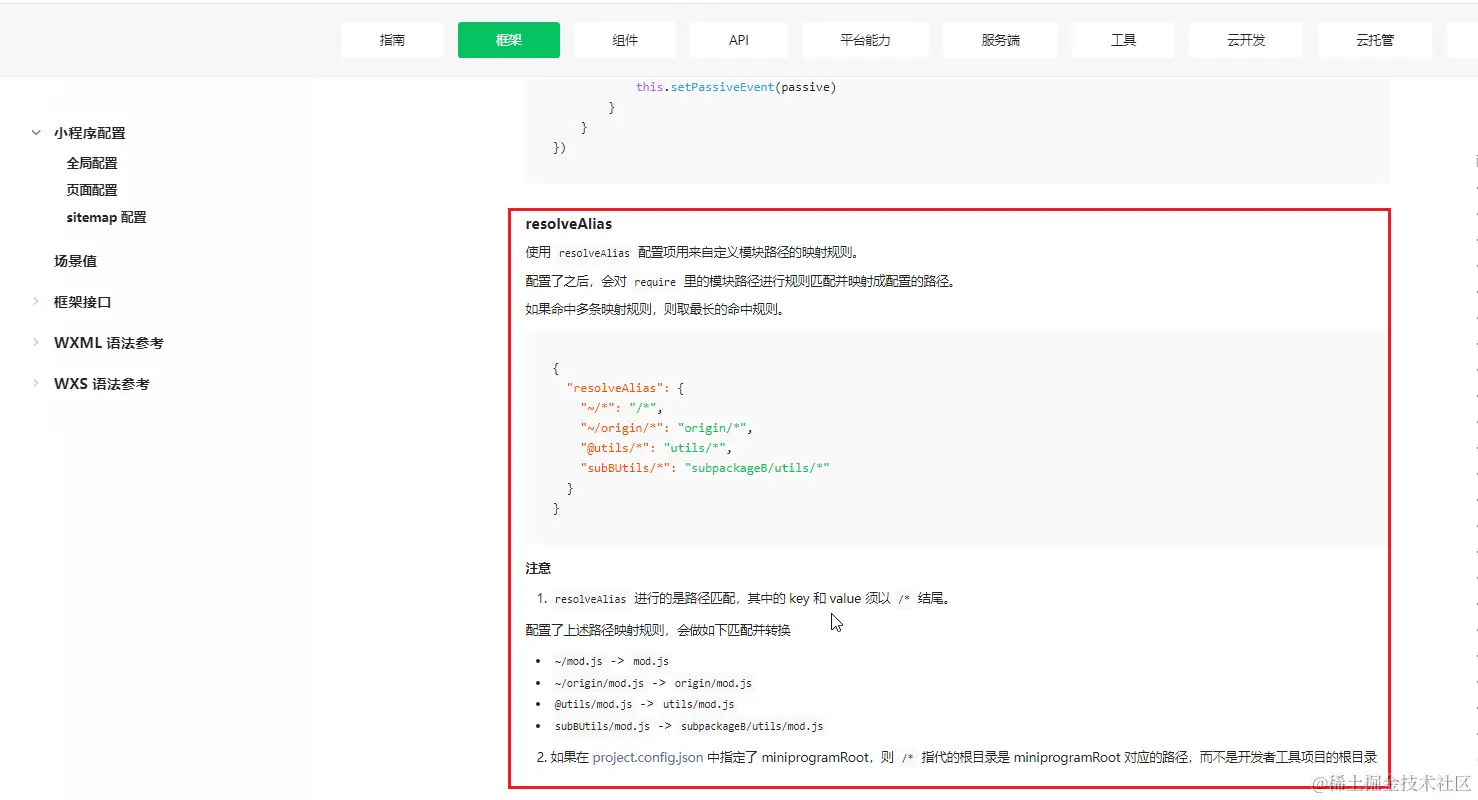Viewport: 1478px width, 800px height.
Task: Expand the WXML 语法参考 chevron
Action: [36, 342]
